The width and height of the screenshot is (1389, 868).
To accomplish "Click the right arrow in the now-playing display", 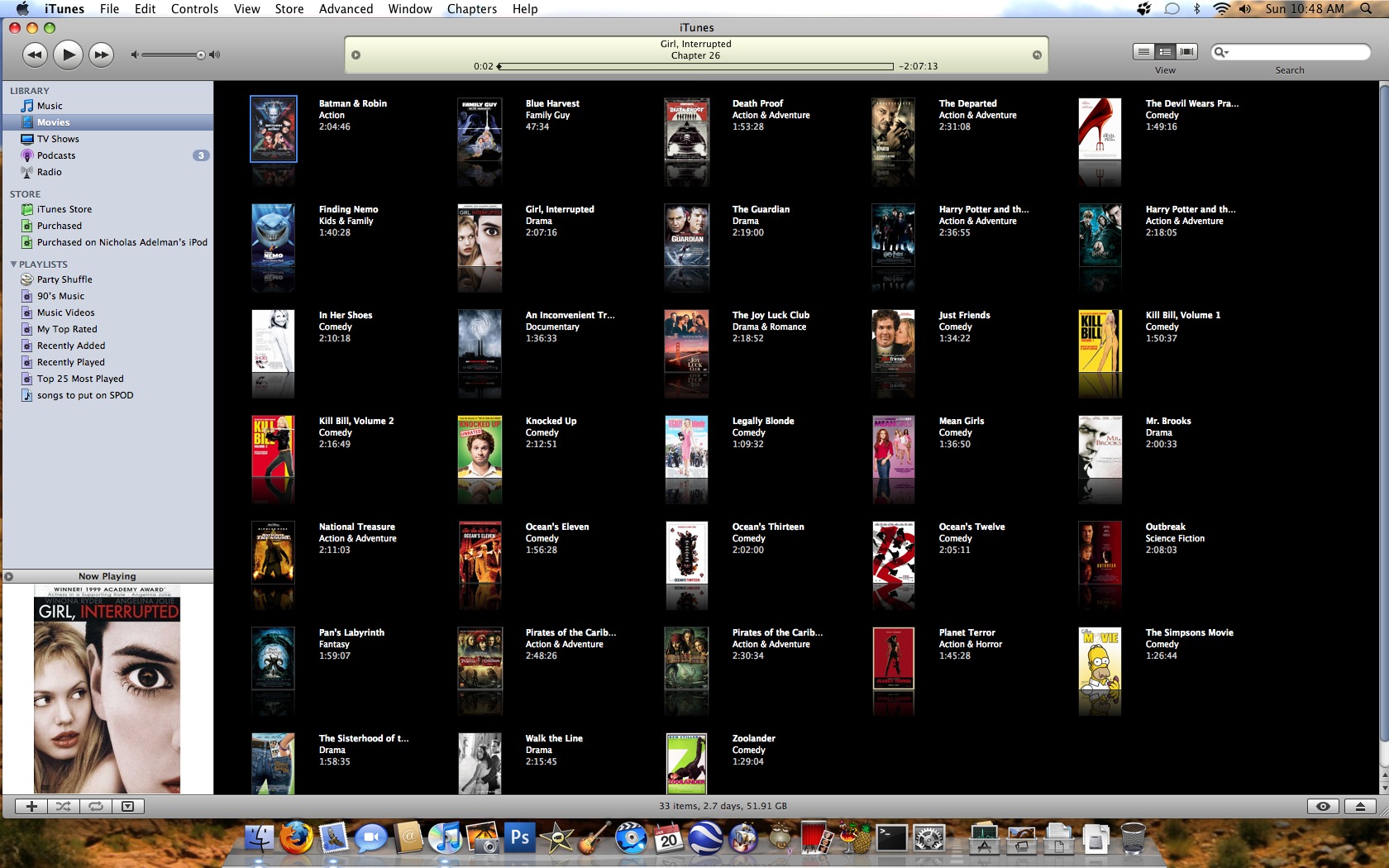I will (1037, 55).
